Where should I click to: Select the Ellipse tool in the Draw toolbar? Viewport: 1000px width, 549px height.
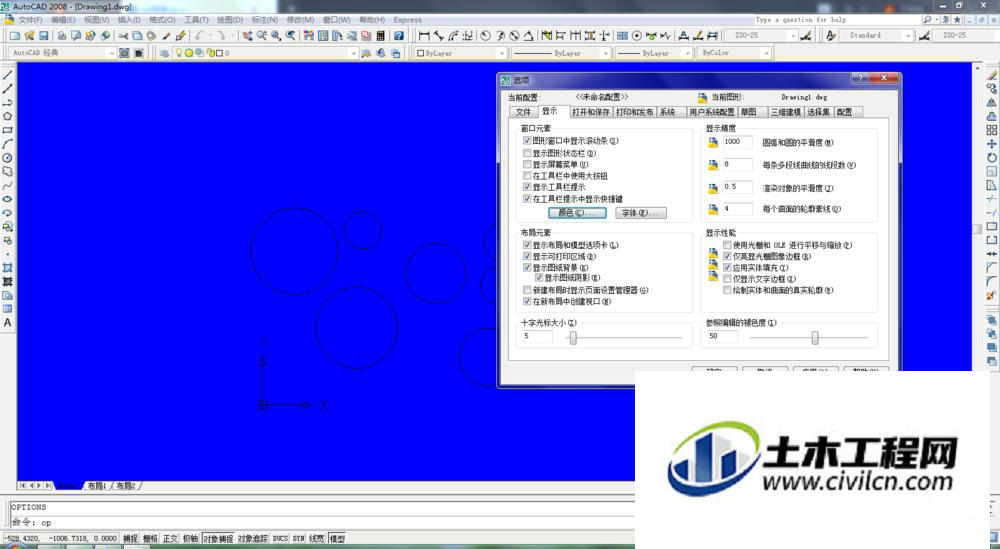tap(8, 199)
